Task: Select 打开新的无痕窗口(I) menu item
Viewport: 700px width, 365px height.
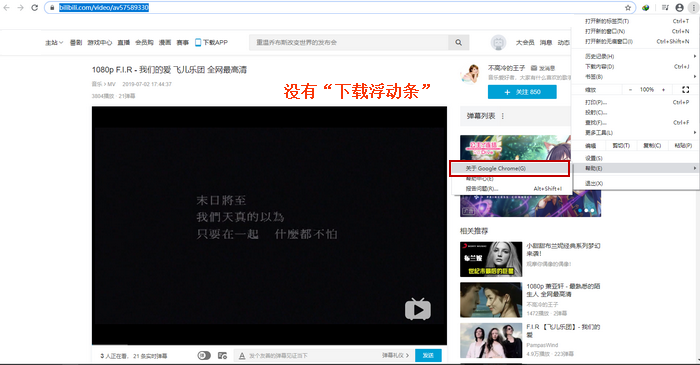Action: pos(635,41)
